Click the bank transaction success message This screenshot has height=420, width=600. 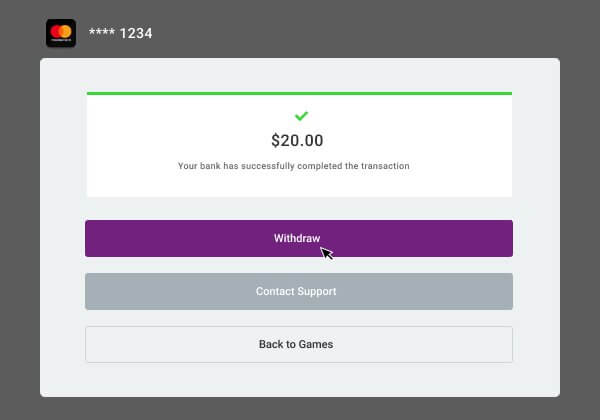tap(293, 166)
